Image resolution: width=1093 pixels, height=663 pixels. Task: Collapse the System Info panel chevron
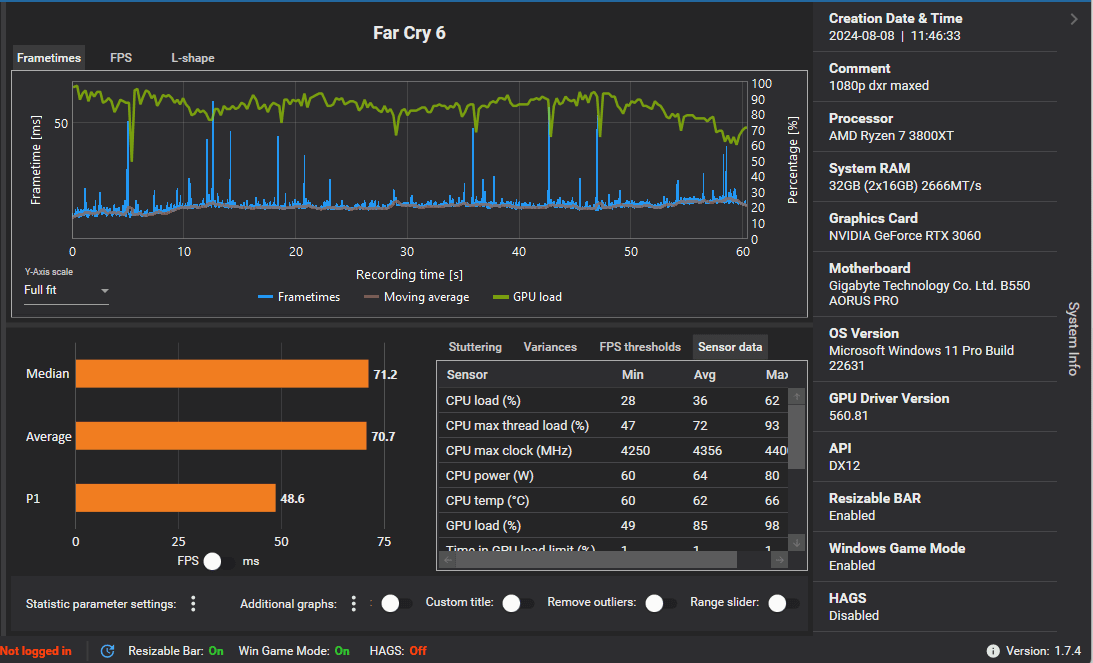1073,20
